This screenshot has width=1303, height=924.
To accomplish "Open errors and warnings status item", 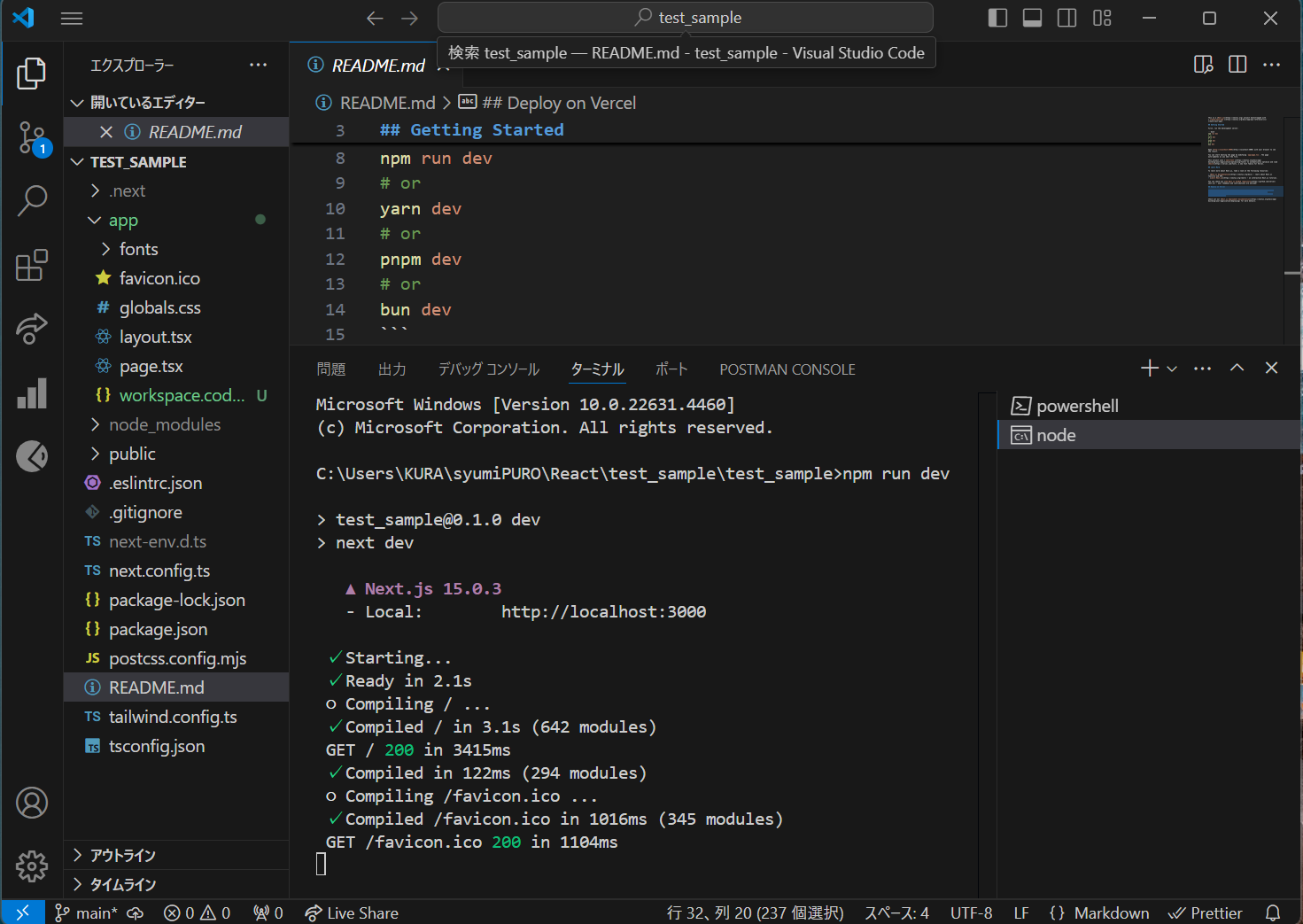I will coord(198,912).
